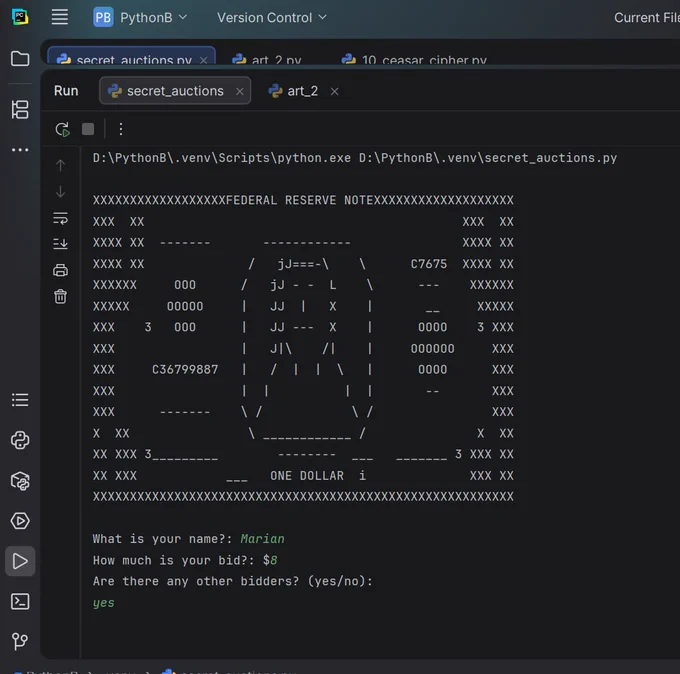Open the Current File run configuration selector

647,17
